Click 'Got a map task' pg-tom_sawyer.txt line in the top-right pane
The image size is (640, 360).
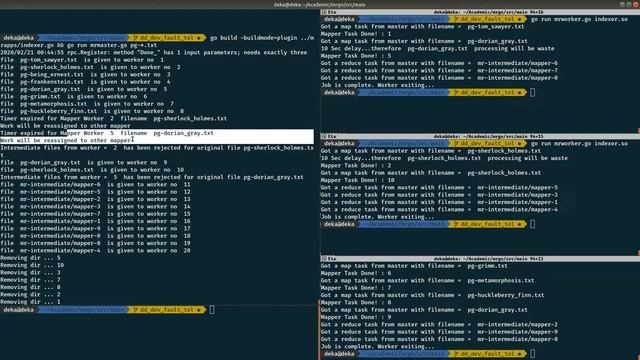[x=422, y=27]
